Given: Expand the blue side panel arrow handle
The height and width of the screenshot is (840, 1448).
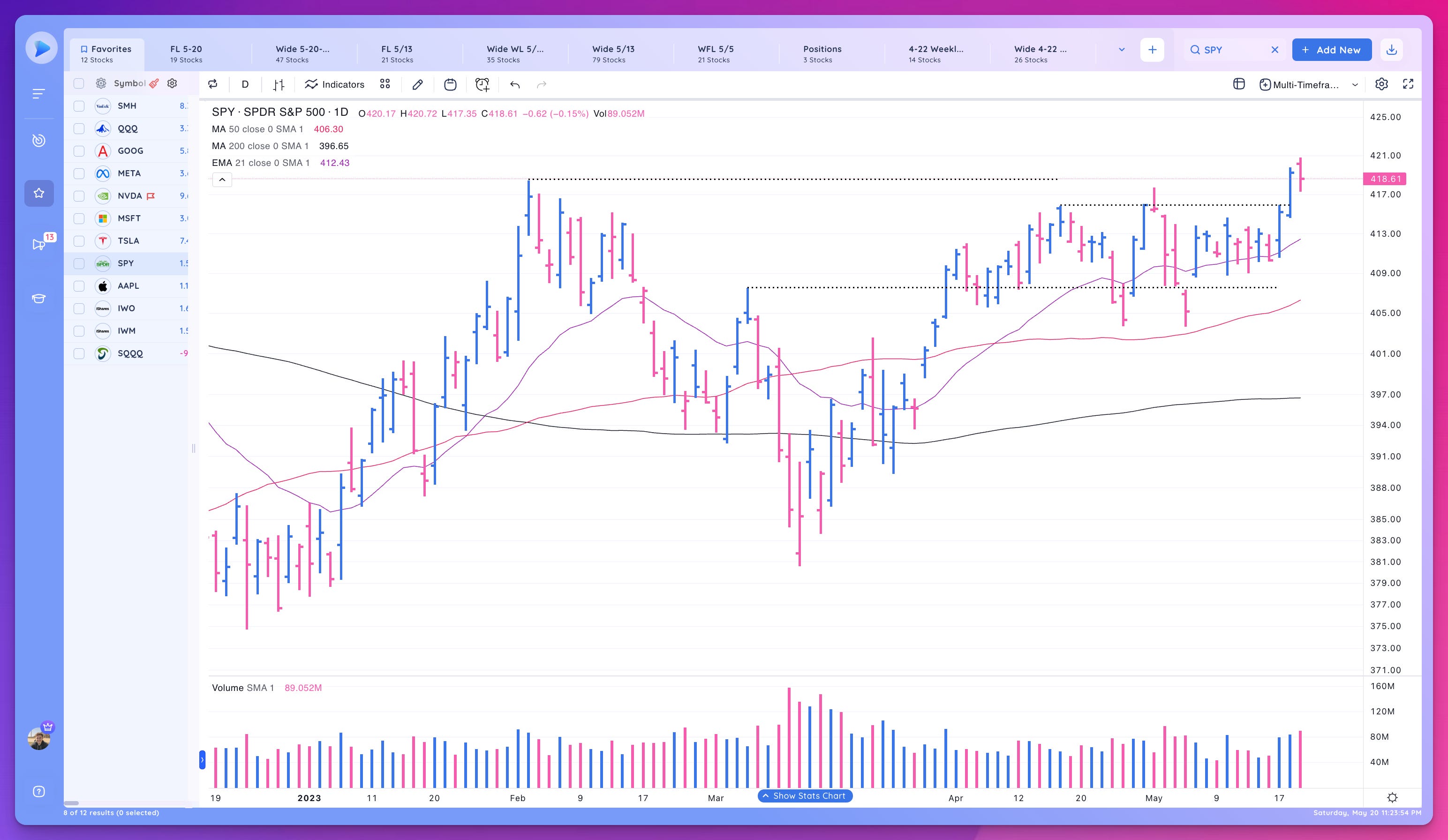Looking at the screenshot, I should (202, 759).
